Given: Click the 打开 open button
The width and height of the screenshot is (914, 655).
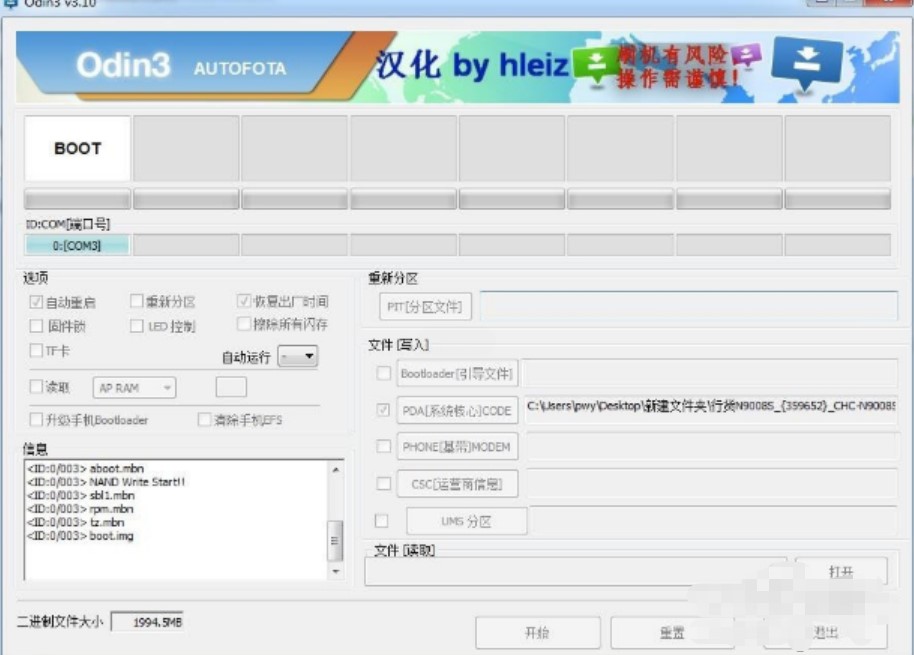Looking at the screenshot, I should (841, 572).
